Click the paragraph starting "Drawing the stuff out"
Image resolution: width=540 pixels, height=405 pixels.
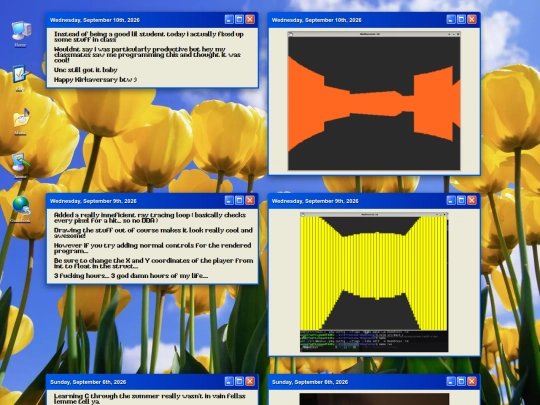point(153,233)
